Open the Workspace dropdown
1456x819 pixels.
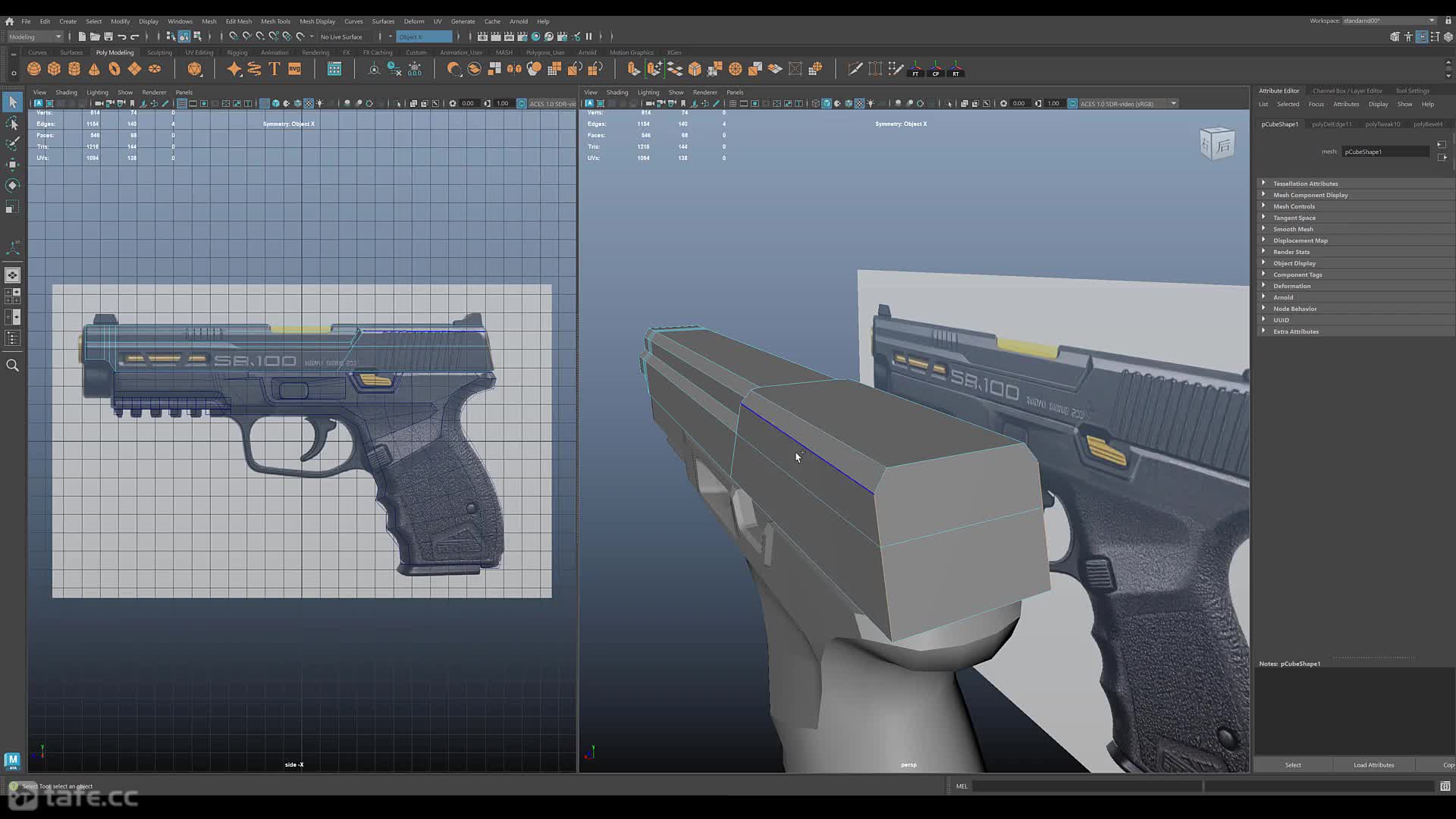point(1389,20)
